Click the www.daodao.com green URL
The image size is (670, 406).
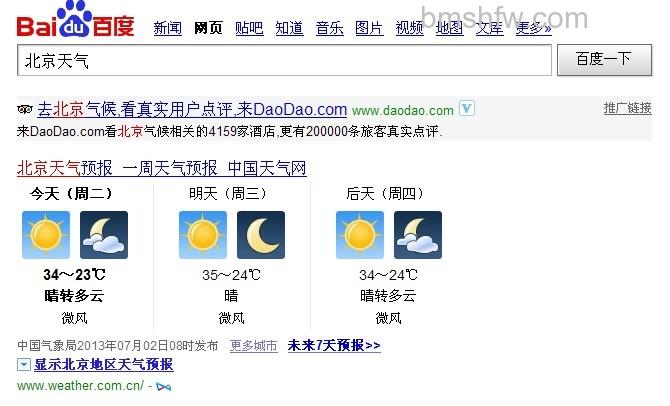[403, 111]
